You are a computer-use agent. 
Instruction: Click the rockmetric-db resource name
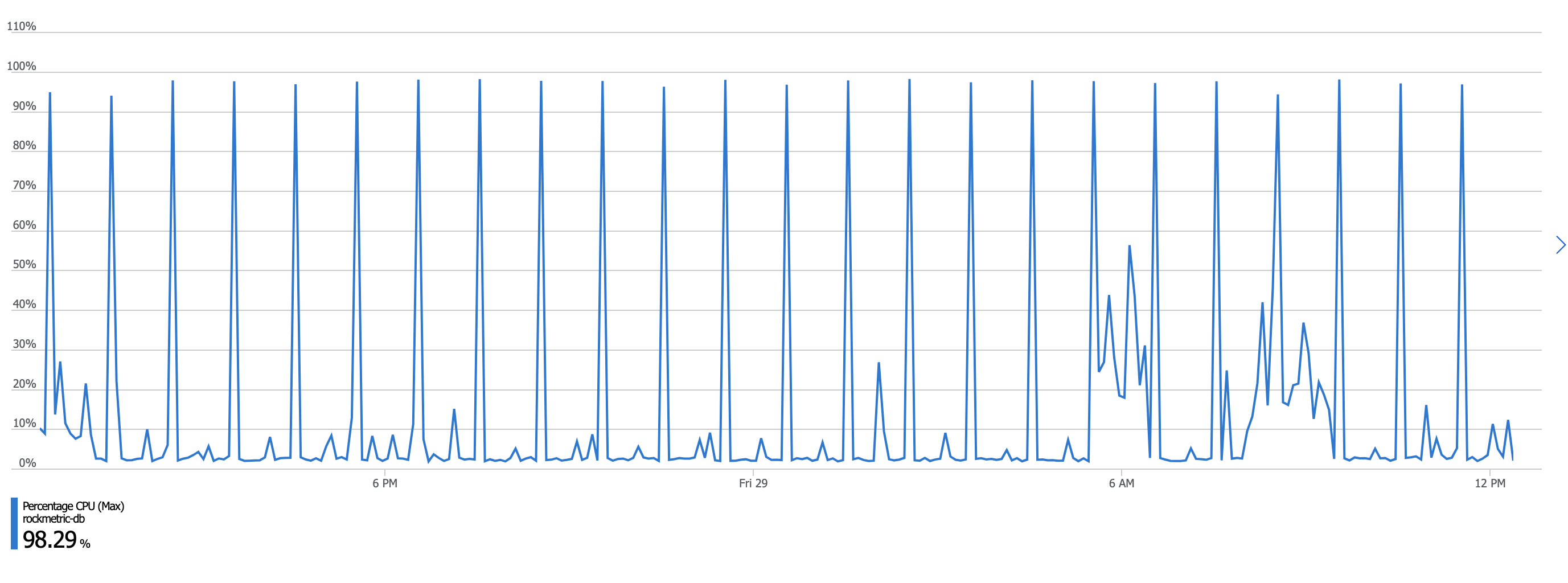(54, 519)
